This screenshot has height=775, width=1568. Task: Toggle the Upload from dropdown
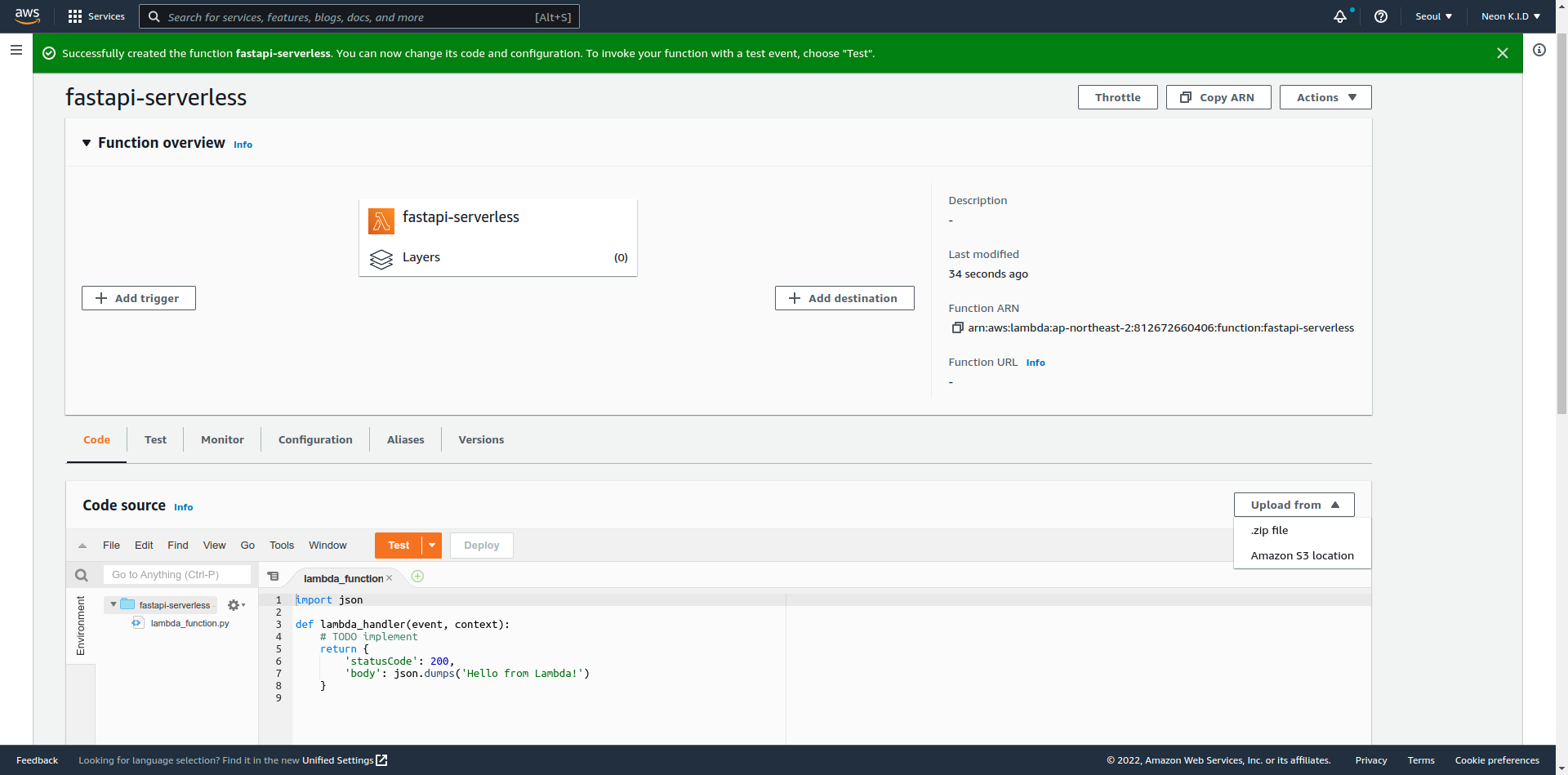coord(1294,505)
